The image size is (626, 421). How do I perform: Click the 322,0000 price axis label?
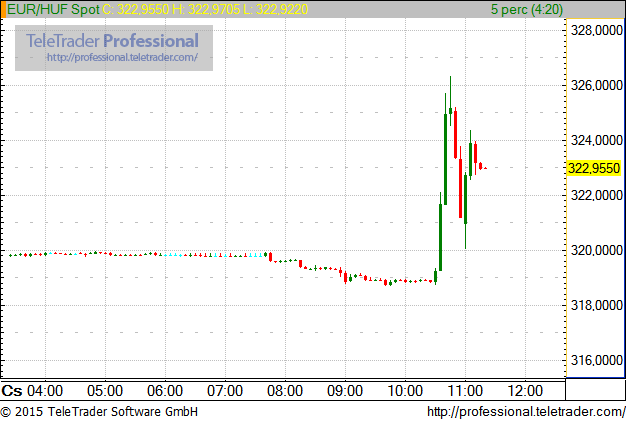click(x=596, y=196)
